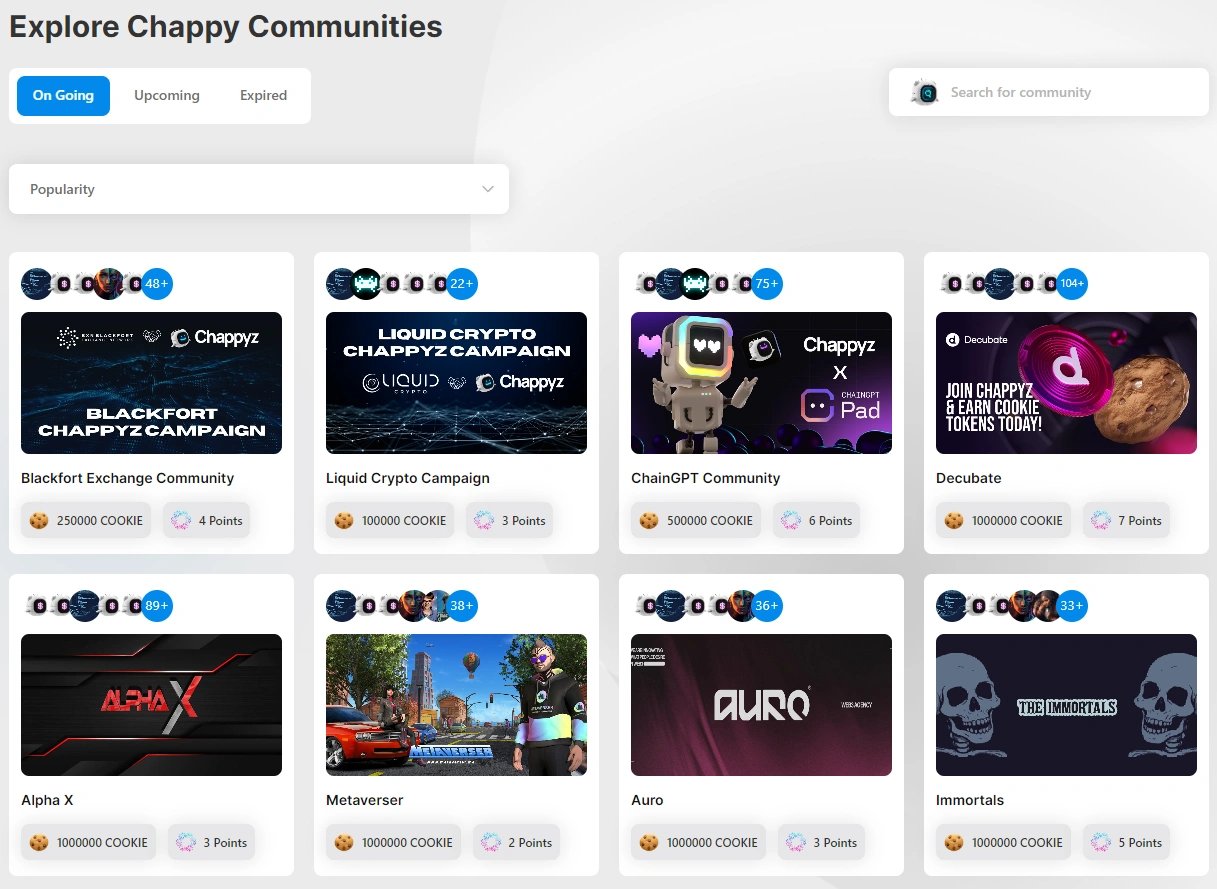Screen dimensions: 1217x889
Task: Click the 48+ members badge on Blackfort
Action: [157, 284]
